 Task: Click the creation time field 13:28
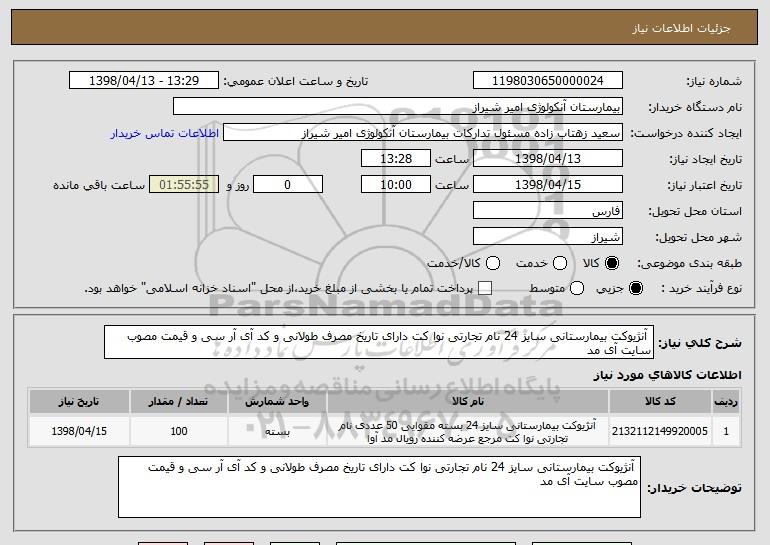[x=396, y=159]
